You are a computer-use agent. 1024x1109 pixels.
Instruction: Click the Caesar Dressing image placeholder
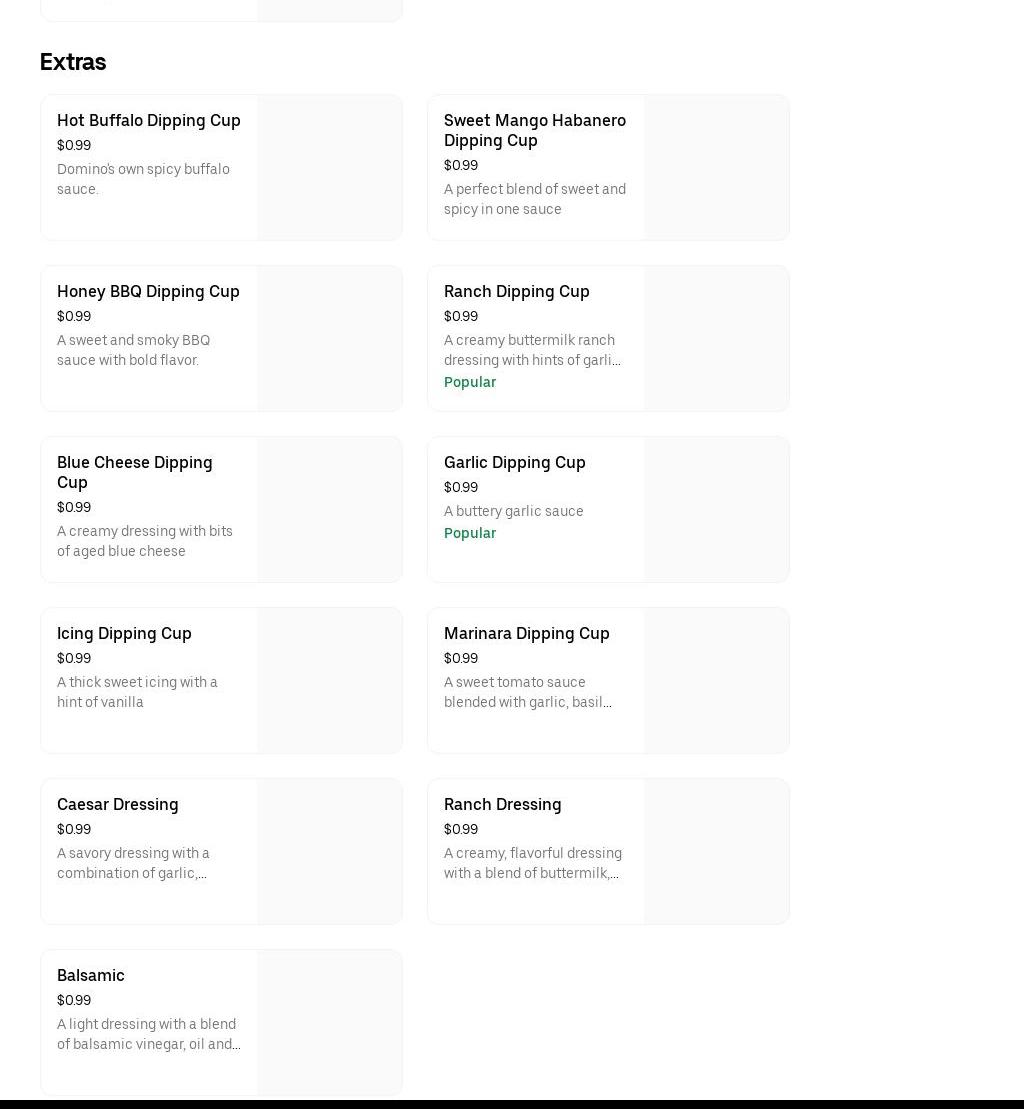pos(329,852)
